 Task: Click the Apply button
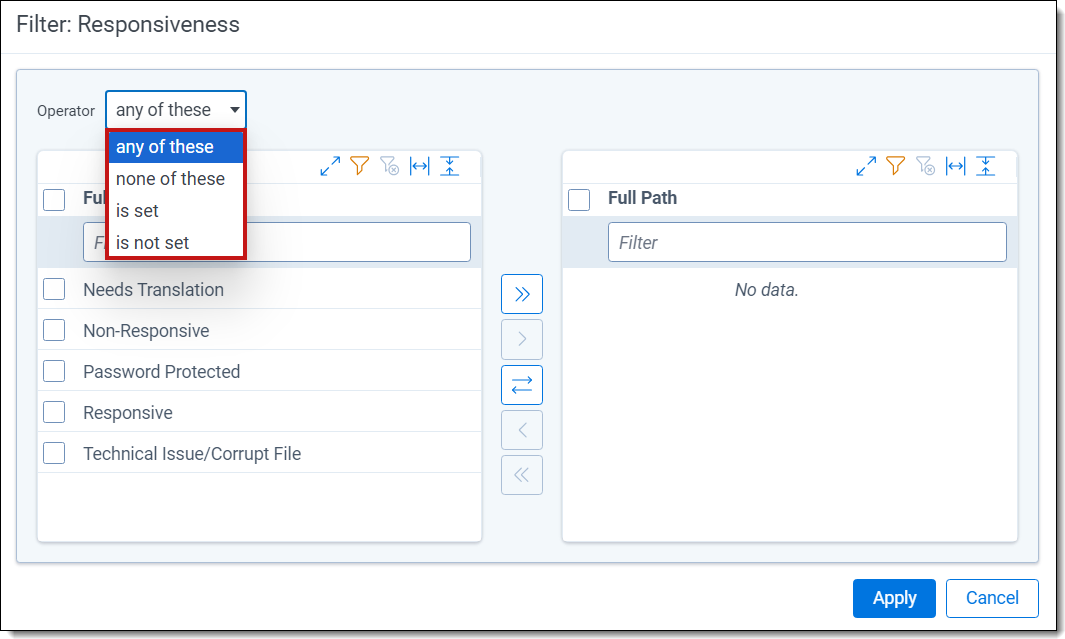coord(894,598)
